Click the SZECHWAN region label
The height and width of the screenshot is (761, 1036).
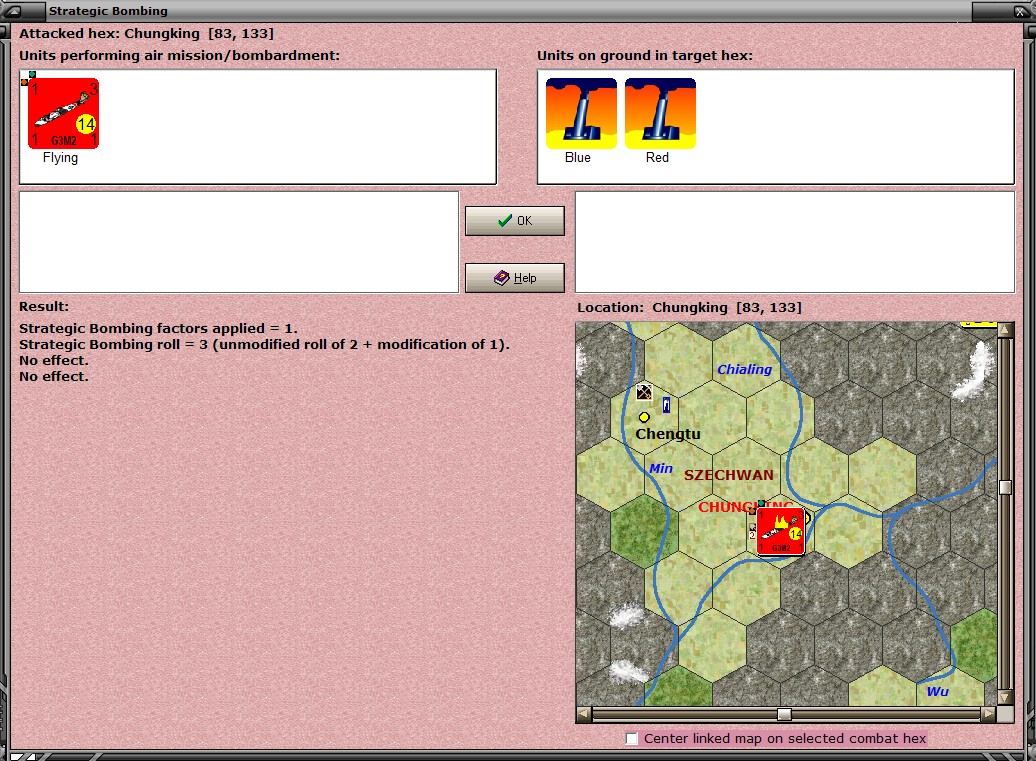(x=728, y=475)
